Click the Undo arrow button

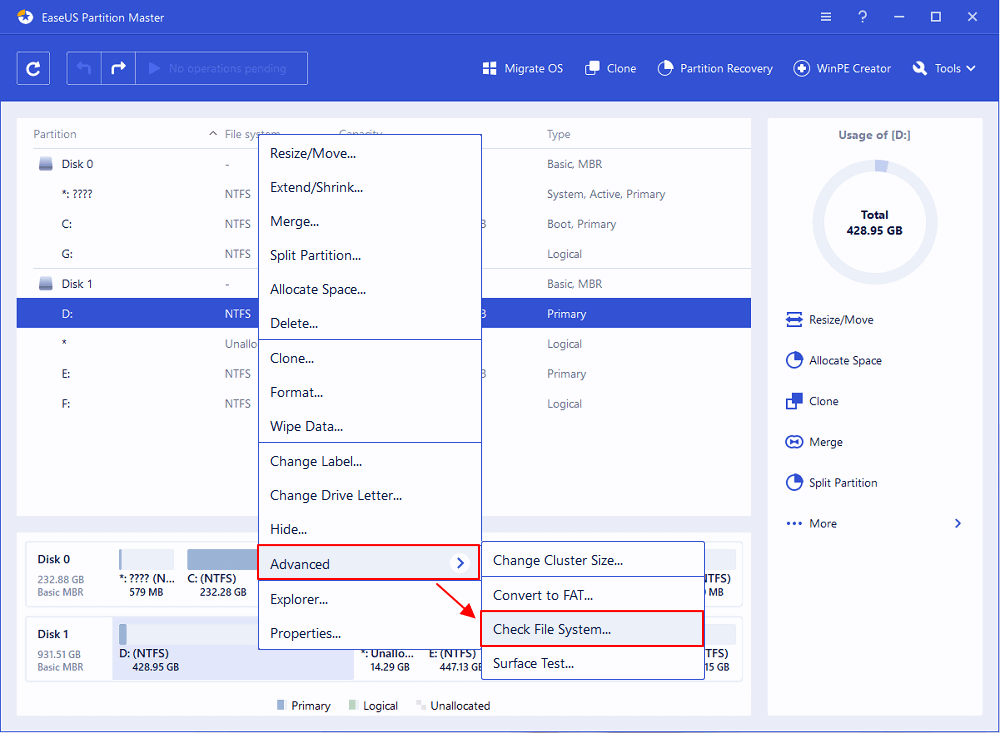click(84, 68)
